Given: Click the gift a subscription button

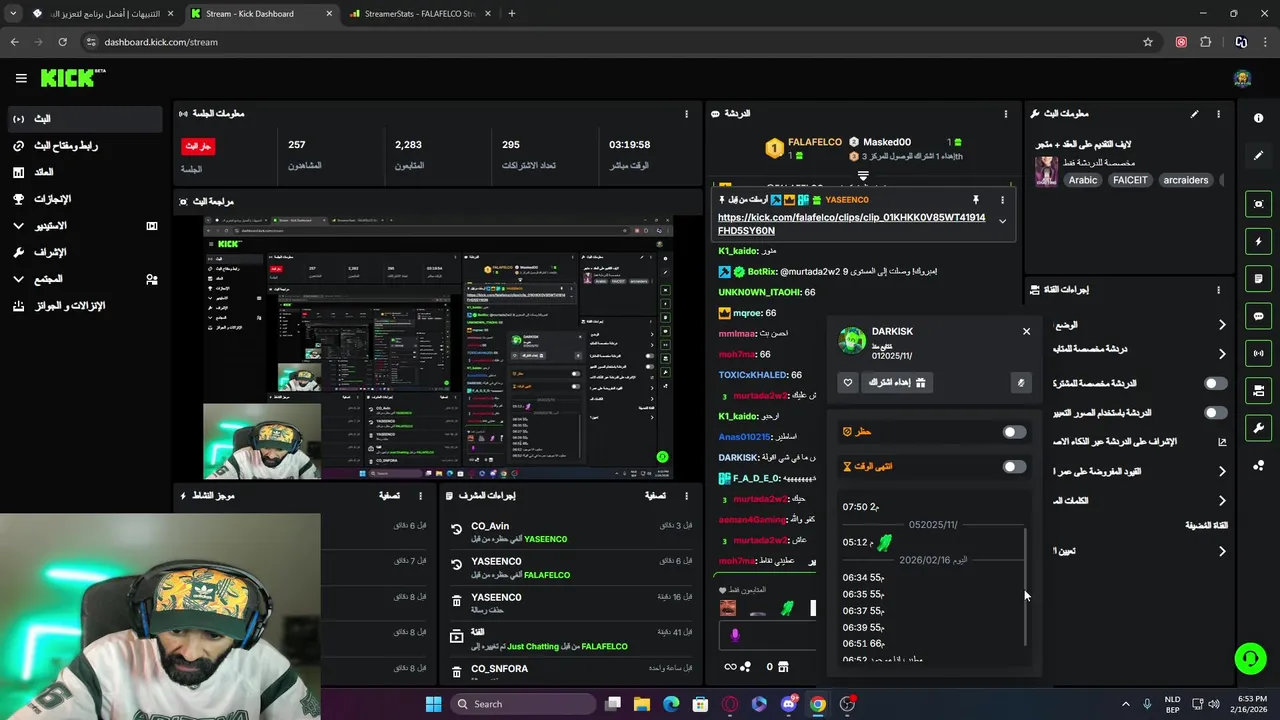Looking at the screenshot, I should coord(897,382).
